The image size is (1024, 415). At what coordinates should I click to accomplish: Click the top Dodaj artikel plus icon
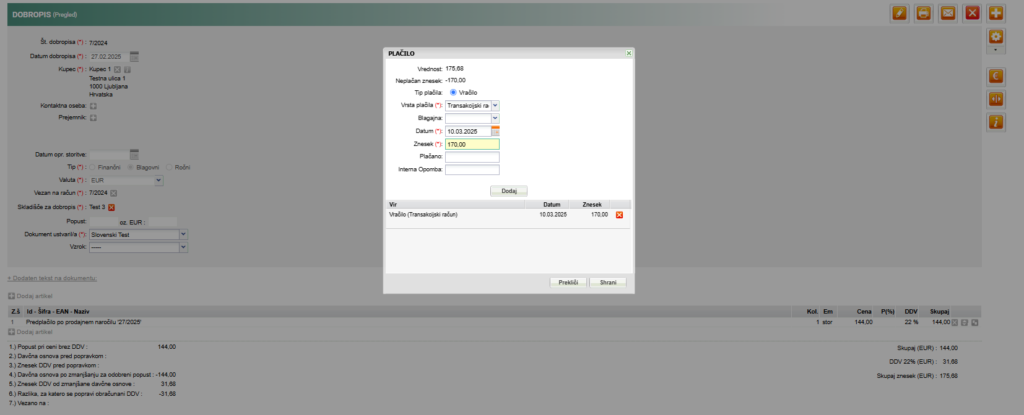click(x=11, y=296)
